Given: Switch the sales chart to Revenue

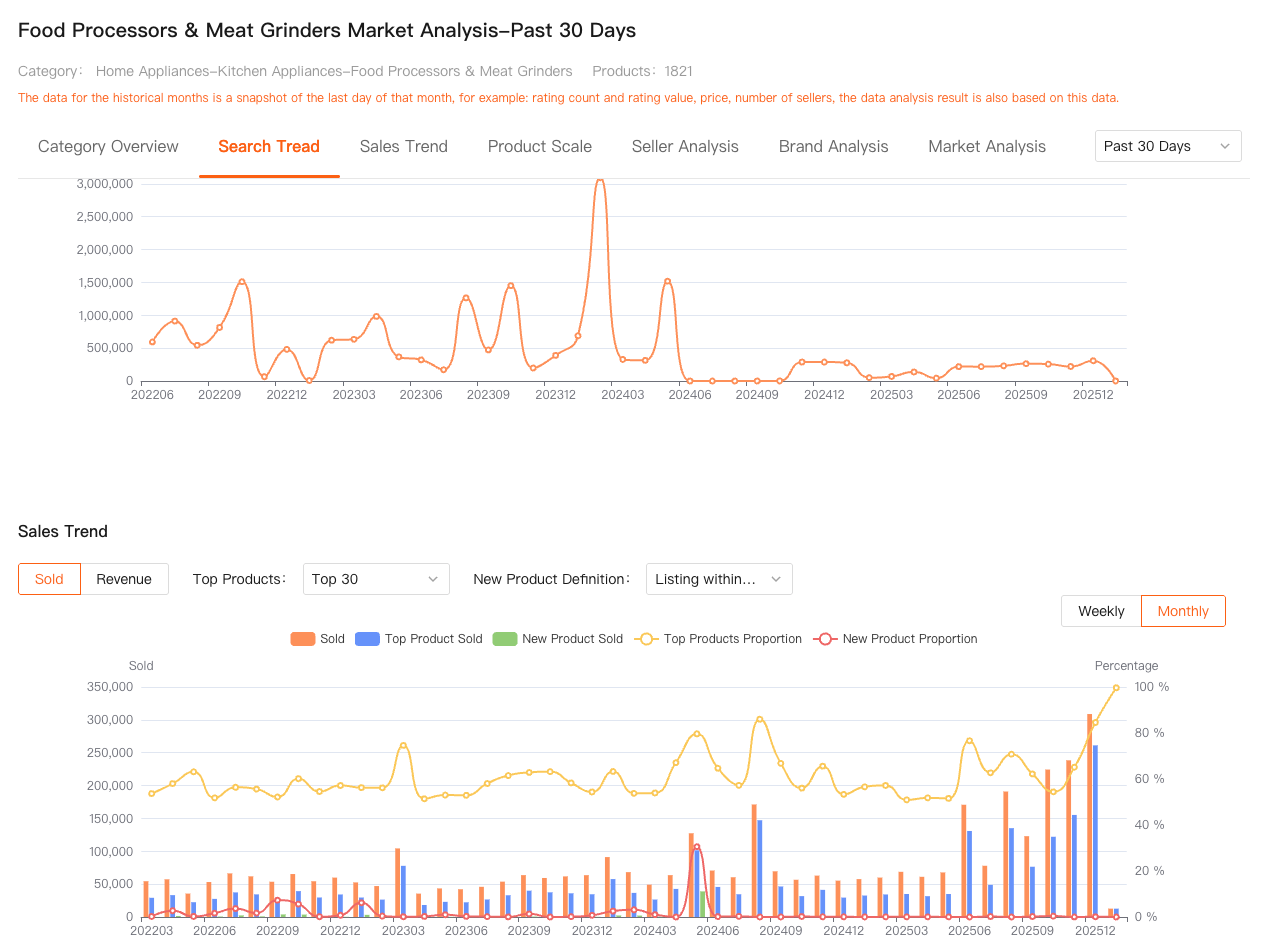Looking at the screenshot, I should tap(124, 579).
